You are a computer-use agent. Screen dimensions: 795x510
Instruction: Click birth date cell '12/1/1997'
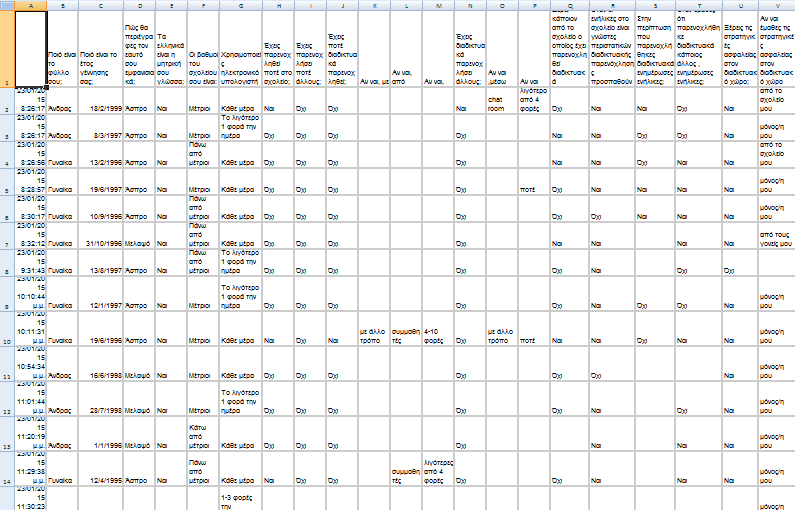pos(100,294)
